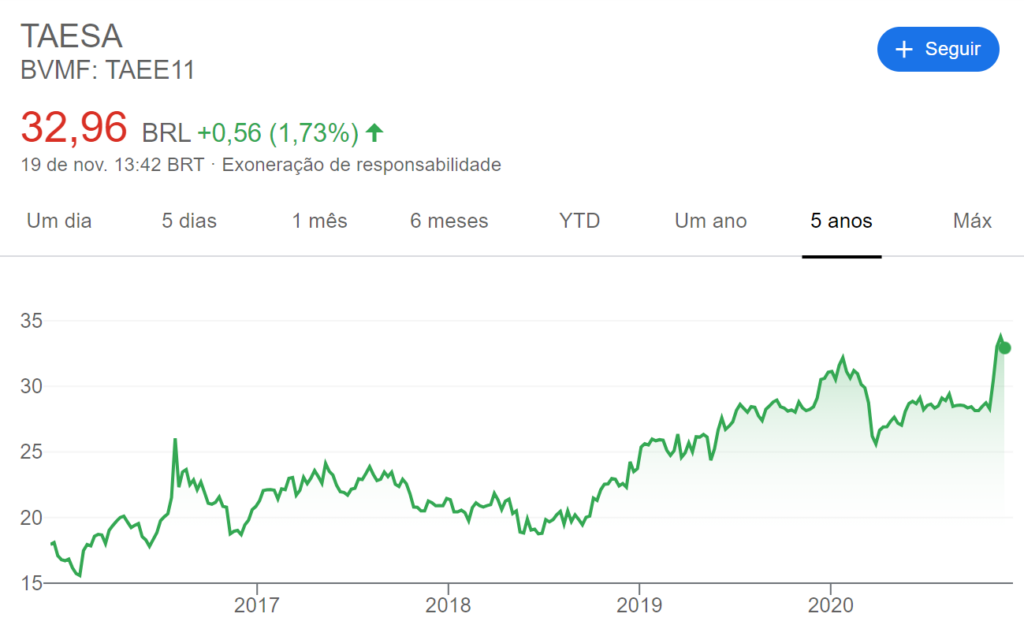The image size is (1024, 621).
Task: Click the 2018 label on the x-axis
Action: 448,605
